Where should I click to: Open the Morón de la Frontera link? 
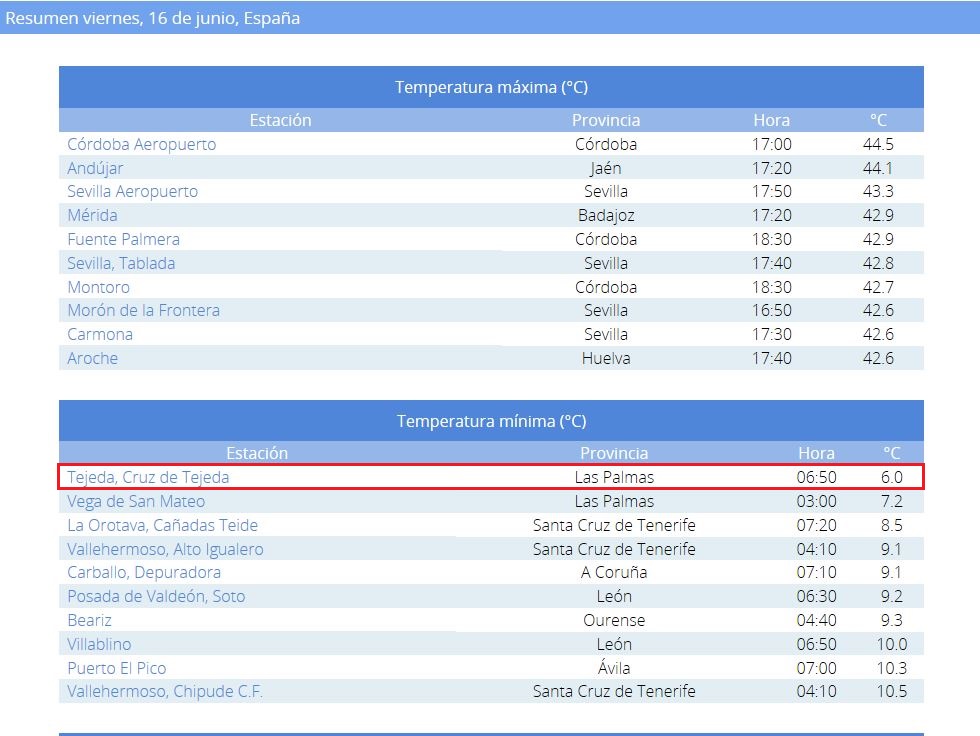143,311
